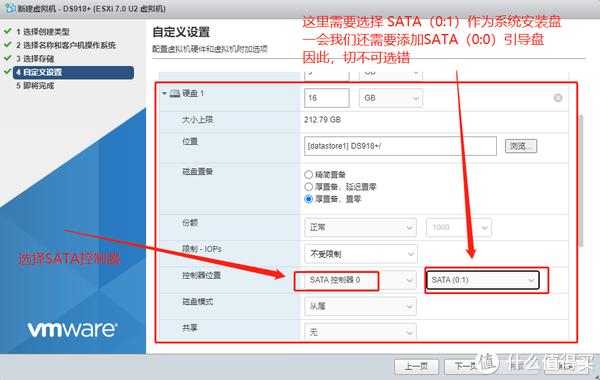Click the disk size field showing 16
Viewport: 600px width, 380px height.
(x=326, y=98)
